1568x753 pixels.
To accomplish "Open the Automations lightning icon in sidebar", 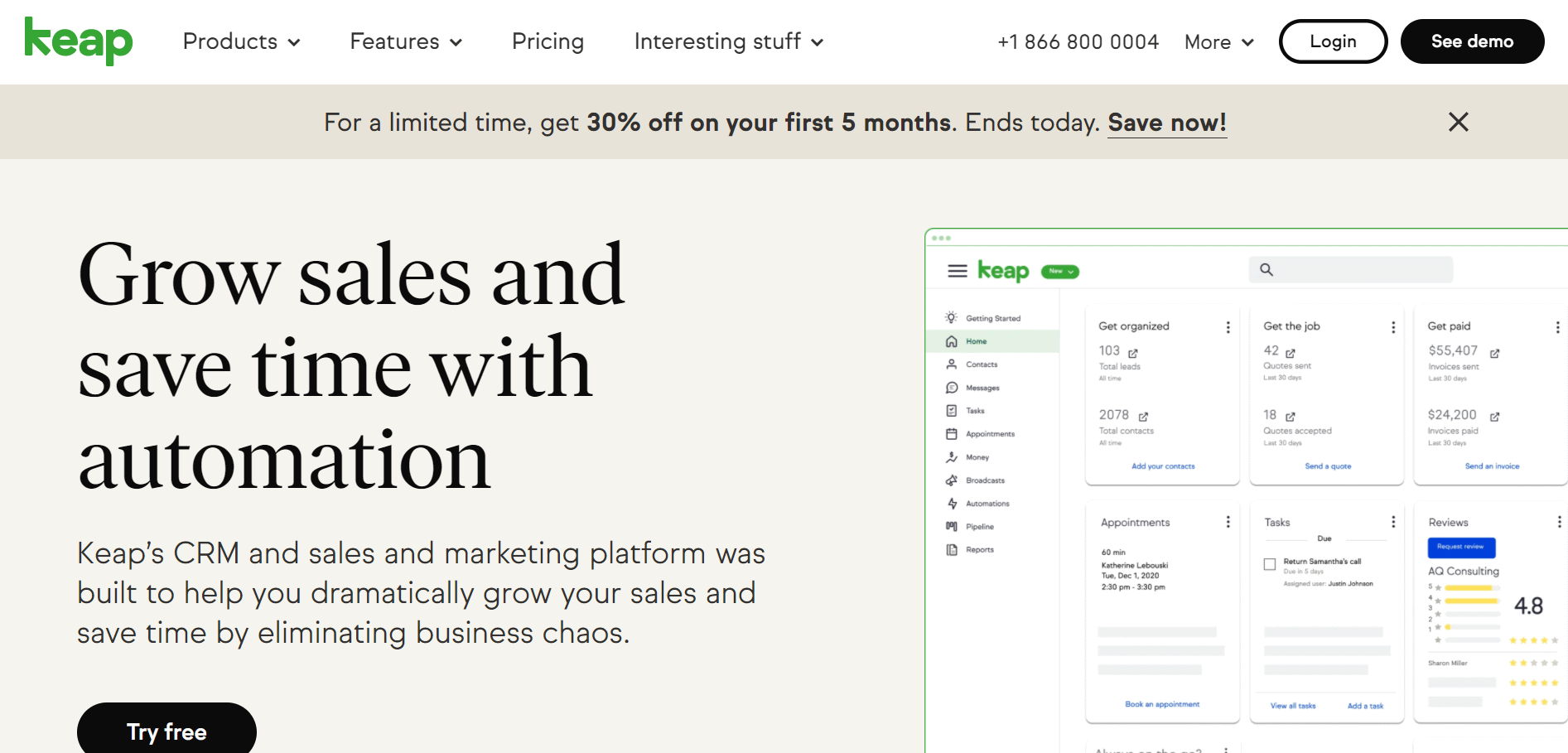I will [x=952, y=504].
